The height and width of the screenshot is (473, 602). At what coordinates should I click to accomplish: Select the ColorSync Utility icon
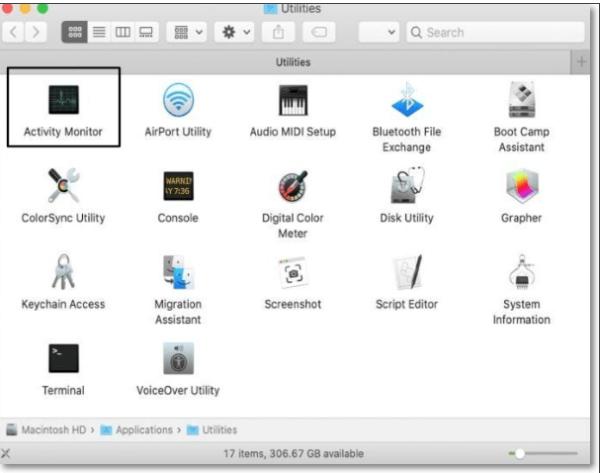click(64, 185)
